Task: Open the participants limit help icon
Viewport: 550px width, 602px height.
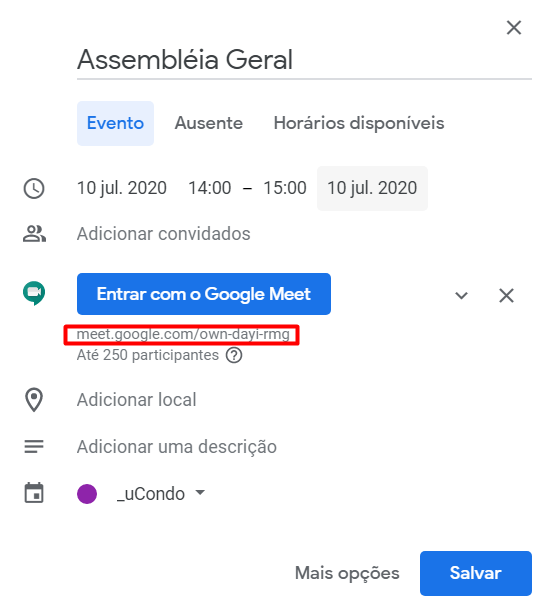Action: pos(234,355)
